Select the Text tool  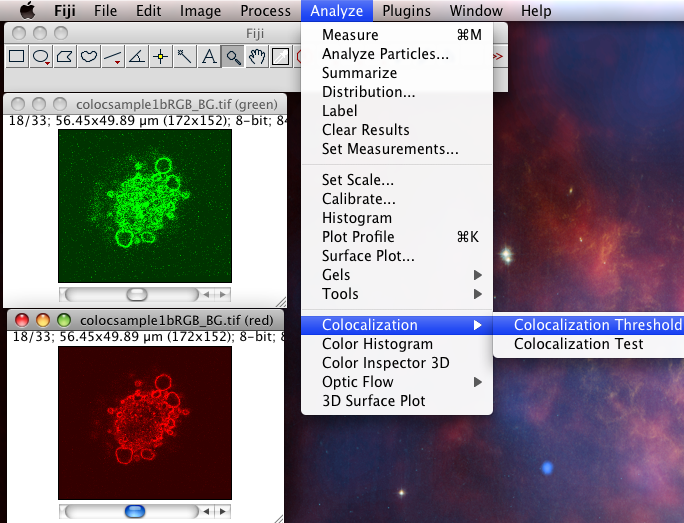[x=209, y=57]
